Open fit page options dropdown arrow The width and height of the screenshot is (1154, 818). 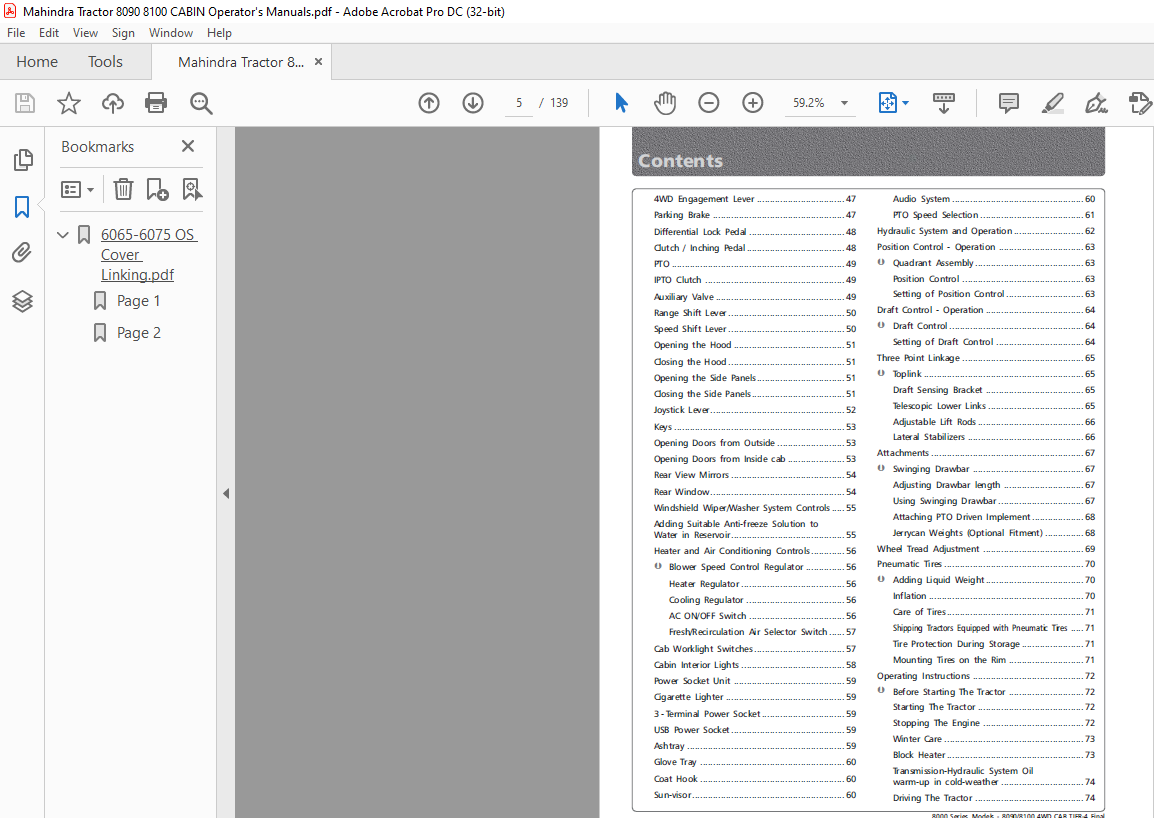[905, 103]
